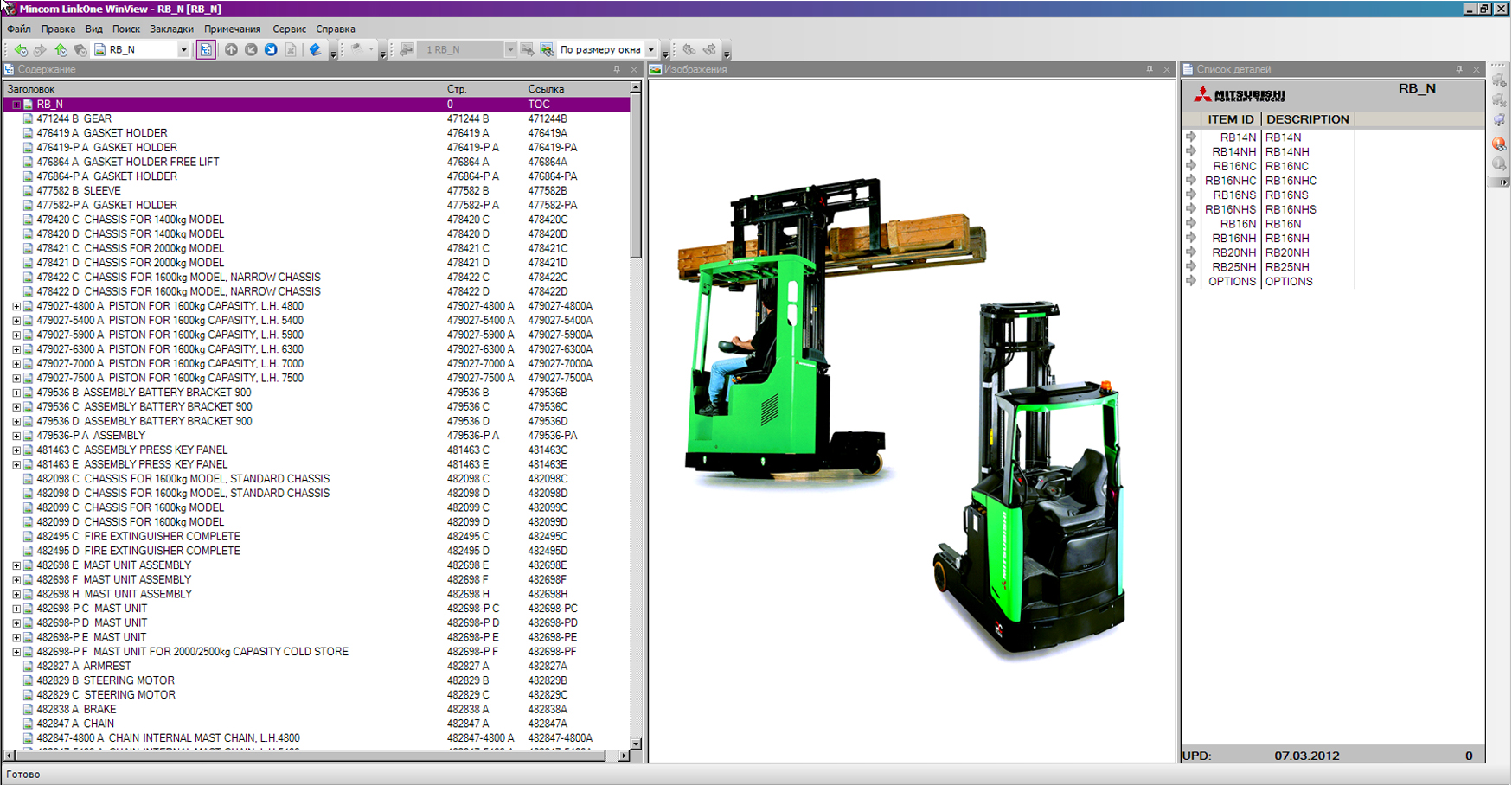Select 482827 A ARMREST in contents
This screenshot has height=785, width=1512.
point(84,667)
